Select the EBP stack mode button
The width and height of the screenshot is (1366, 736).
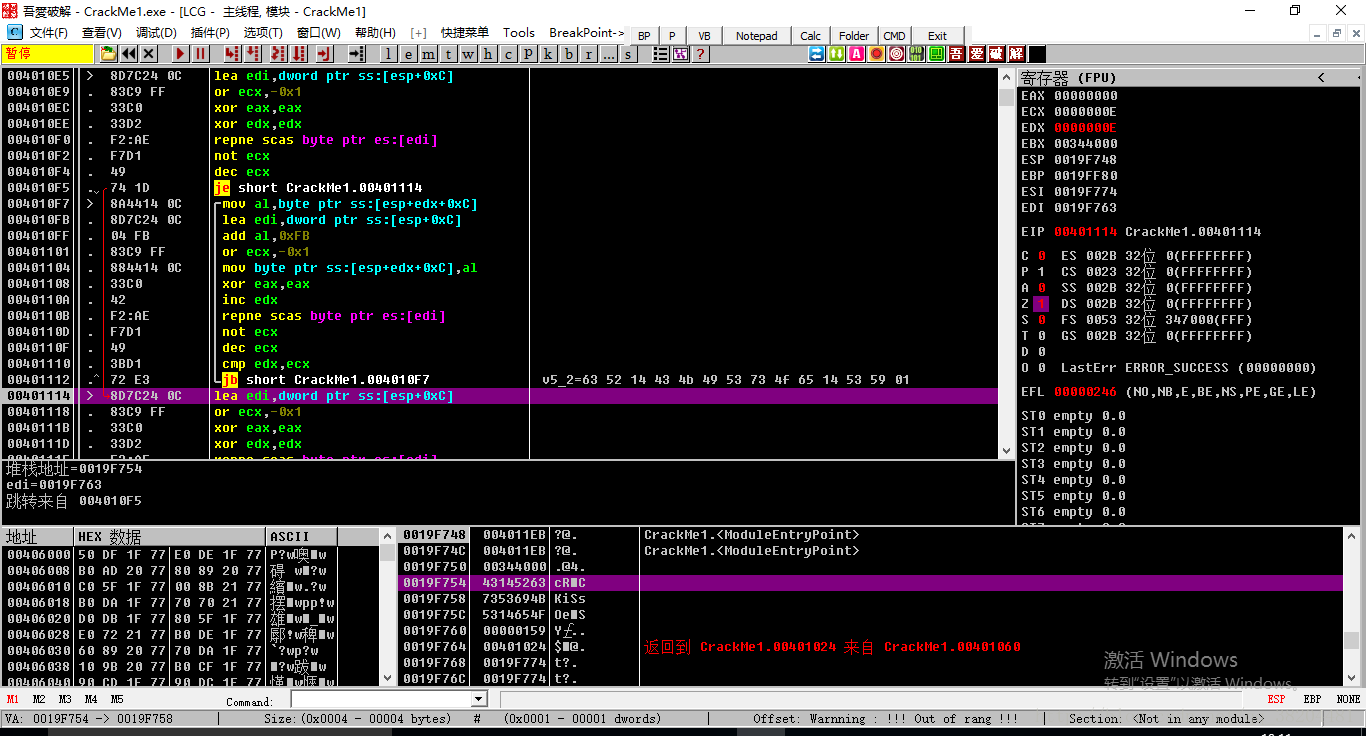coord(1313,699)
